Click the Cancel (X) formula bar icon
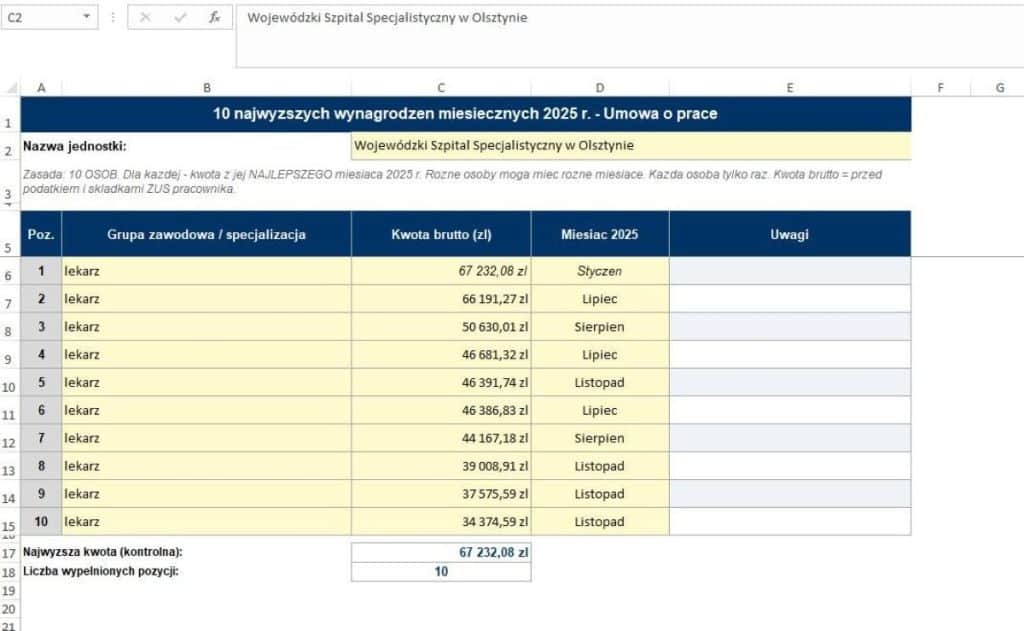 tap(145, 18)
